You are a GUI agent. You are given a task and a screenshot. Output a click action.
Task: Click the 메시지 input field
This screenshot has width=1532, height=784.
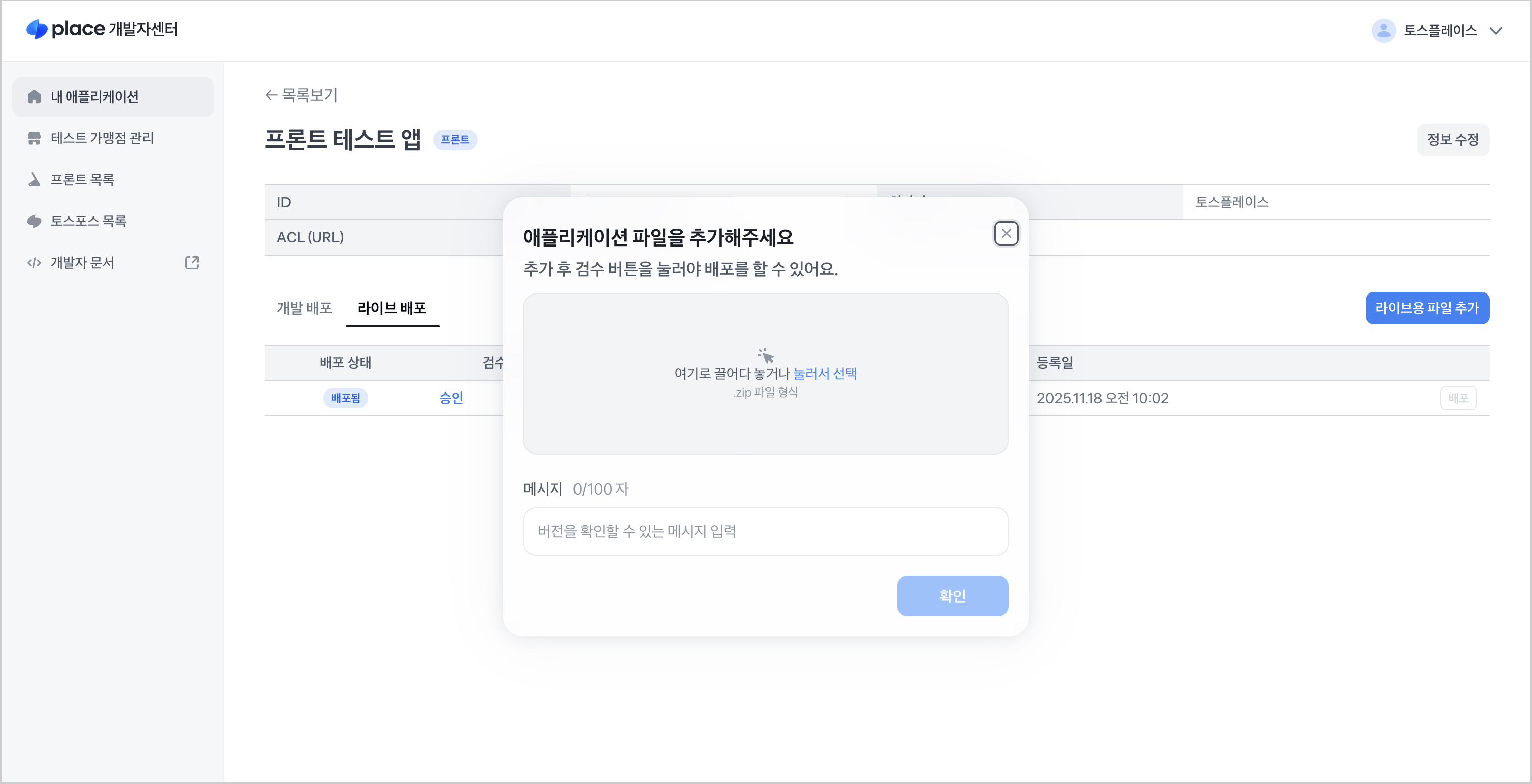pos(765,531)
